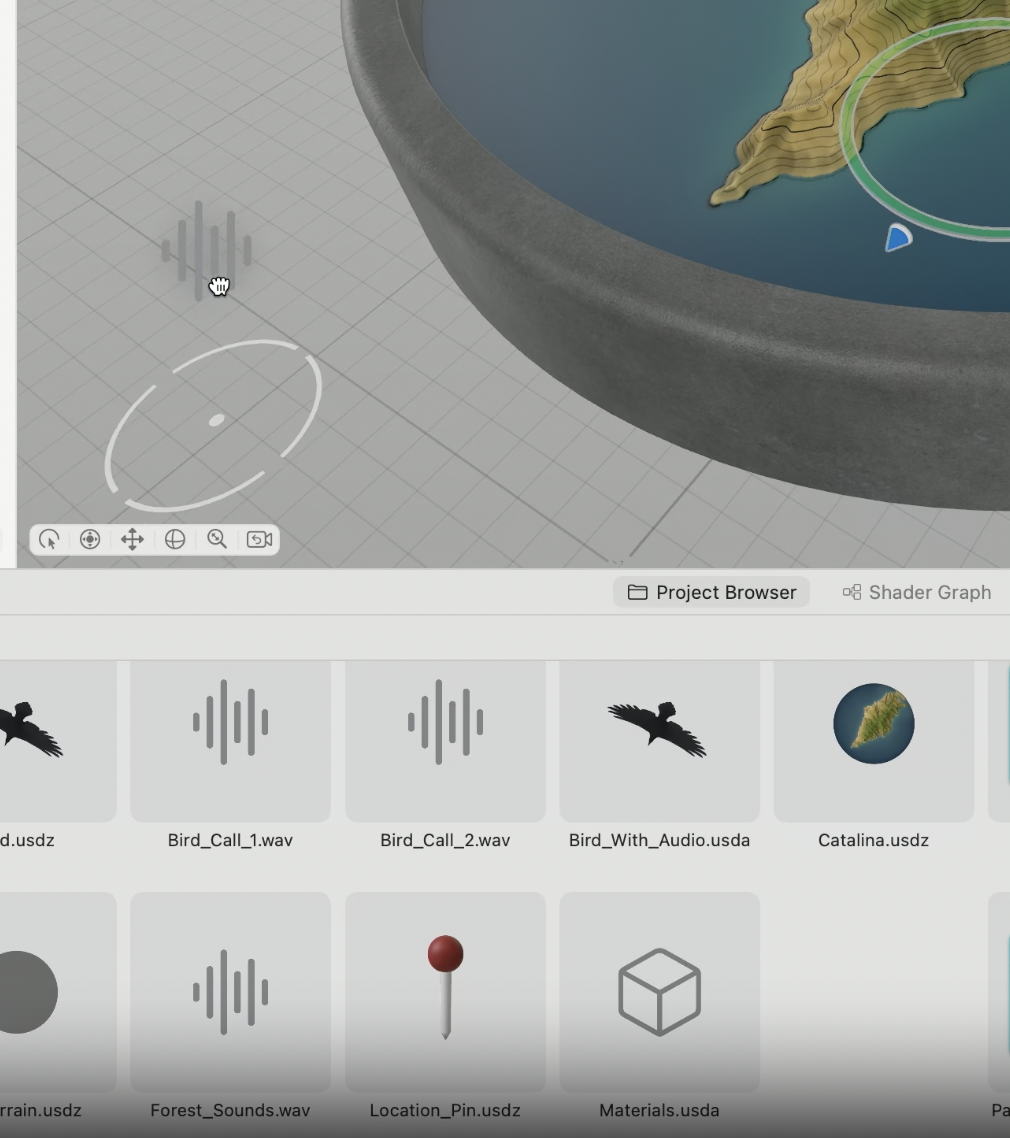Click the white circular orbit indicator
The width and height of the screenshot is (1010, 1138).
(x=213, y=425)
